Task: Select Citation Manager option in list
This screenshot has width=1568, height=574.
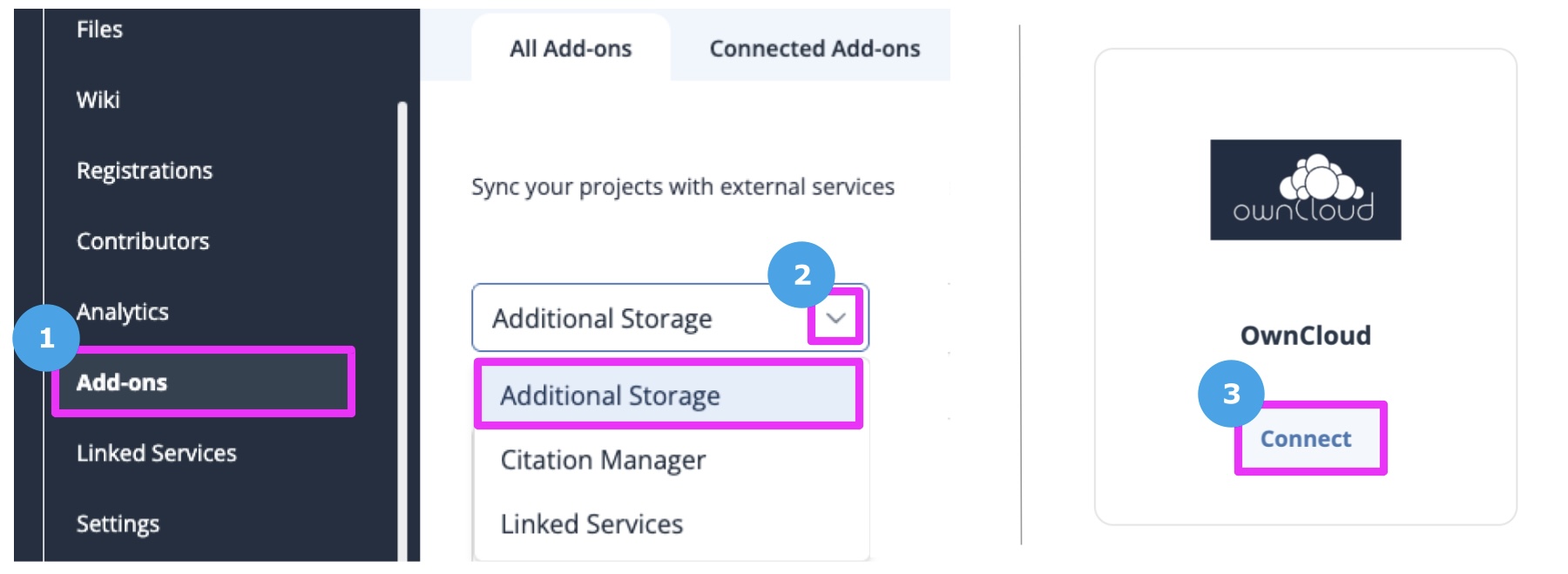Action: 603,460
